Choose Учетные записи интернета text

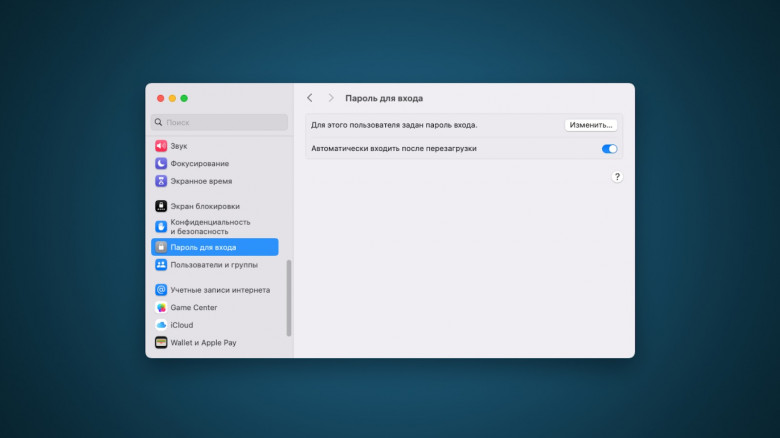click(x=220, y=290)
